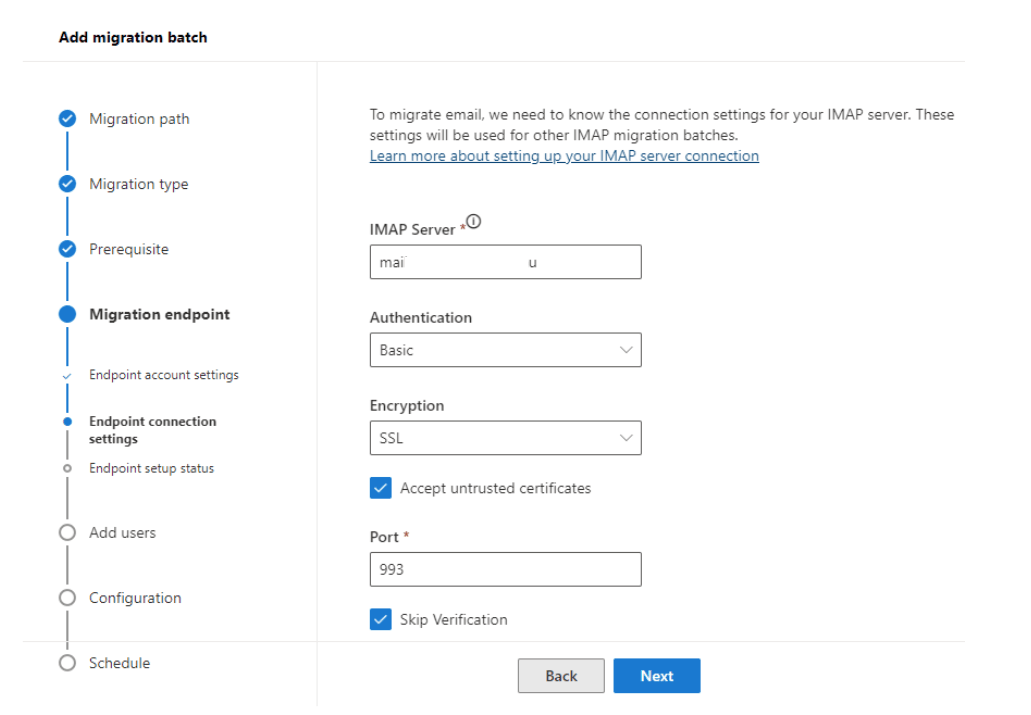Image resolution: width=1031 pixels, height=715 pixels.
Task: Click the Migration type completed checkmark icon
Action: [x=67, y=184]
